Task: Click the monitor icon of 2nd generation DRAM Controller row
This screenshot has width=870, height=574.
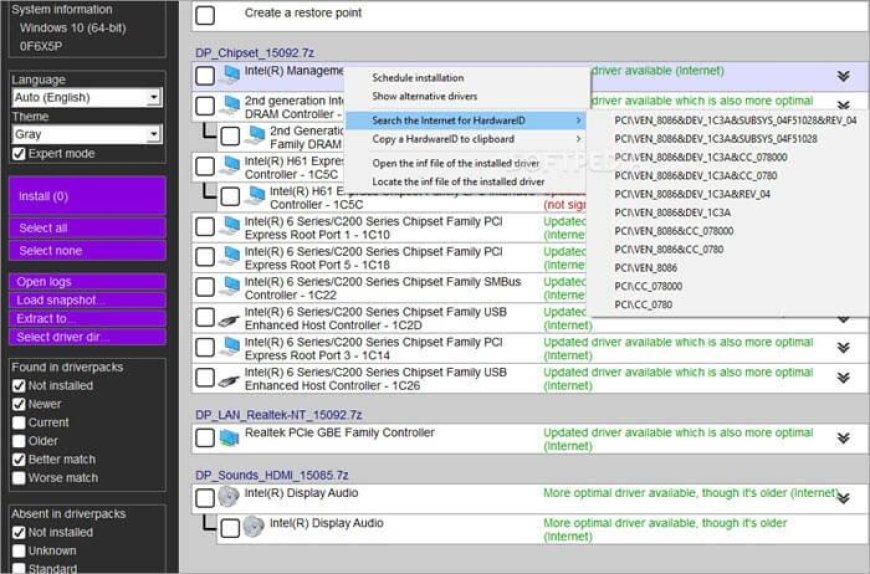Action: 229,105
